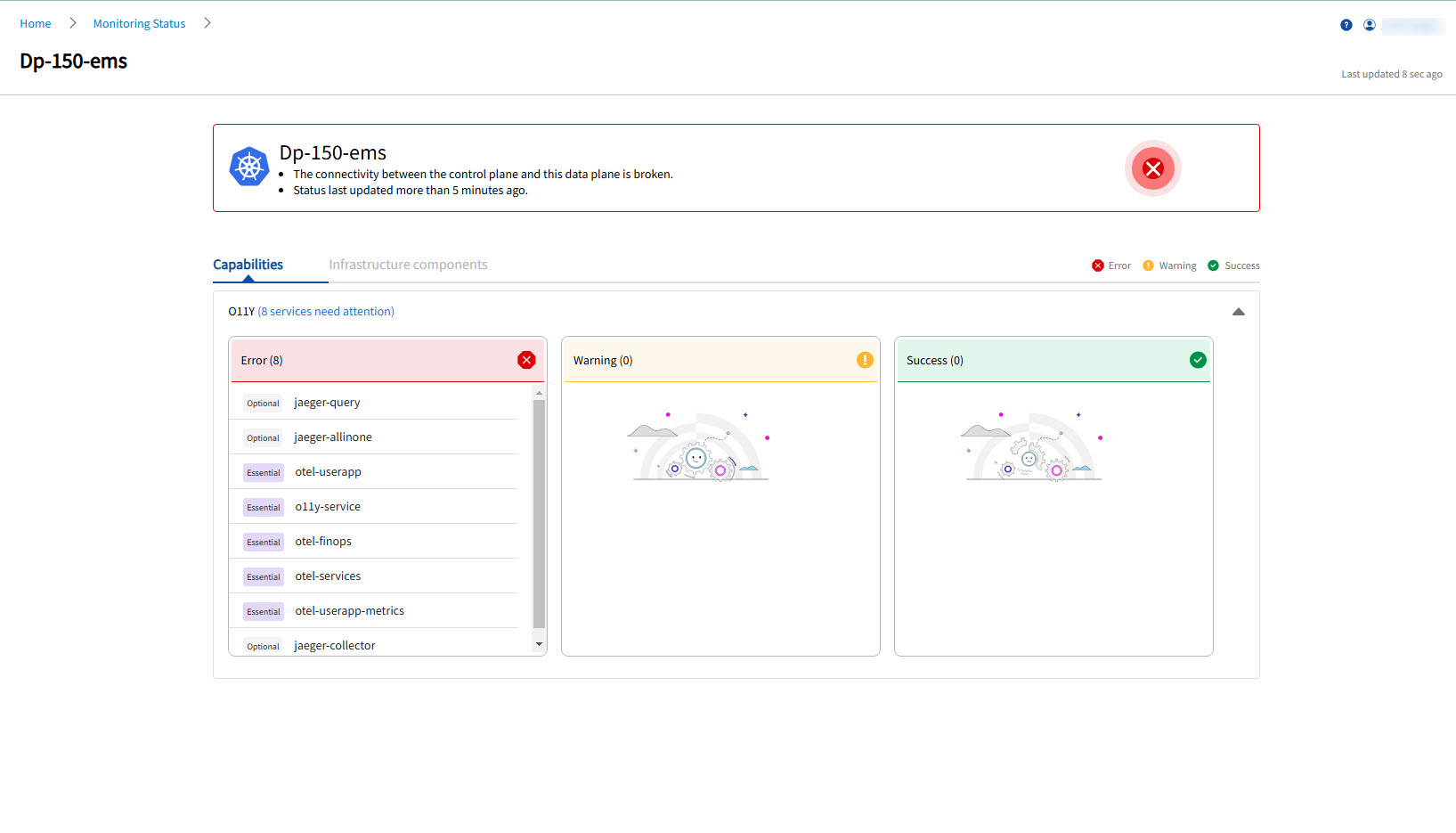The height and width of the screenshot is (833, 1456).
Task: Click the large red error status icon
Action: pyautogui.click(x=1153, y=168)
